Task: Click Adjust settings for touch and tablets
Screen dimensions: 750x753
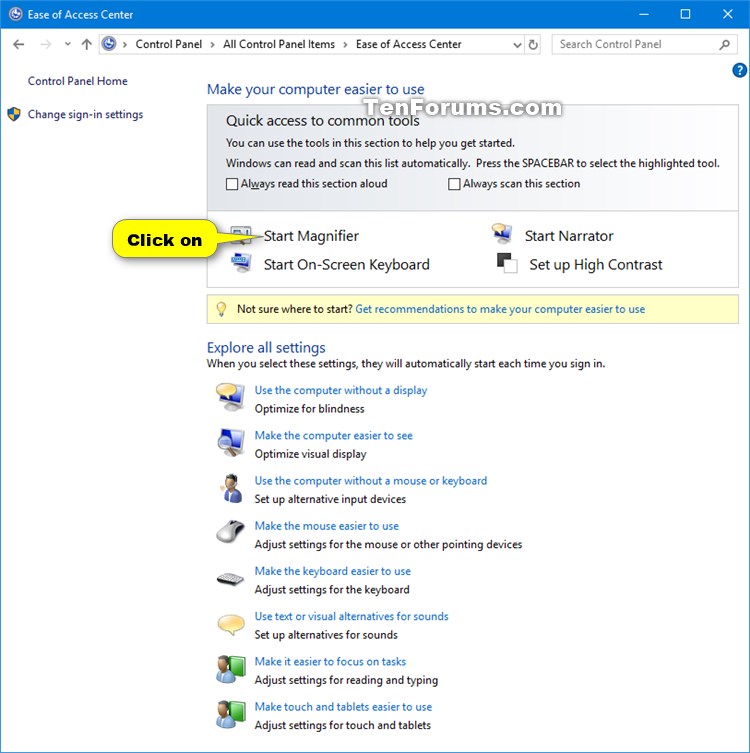Action: tap(343, 725)
